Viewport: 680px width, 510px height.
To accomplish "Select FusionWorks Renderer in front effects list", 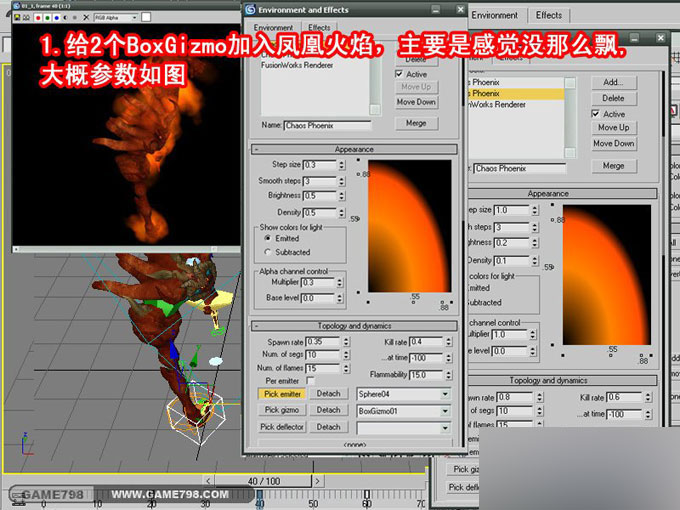I will (x=297, y=65).
